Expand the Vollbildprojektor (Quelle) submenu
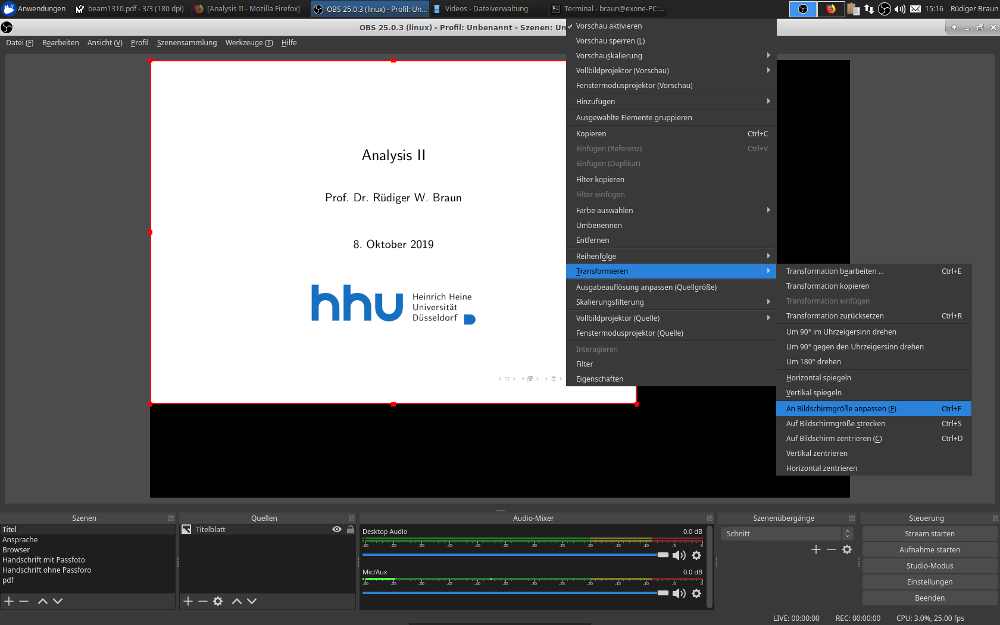Image resolution: width=1000 pixels, height=625 pixels. point(671,318)
